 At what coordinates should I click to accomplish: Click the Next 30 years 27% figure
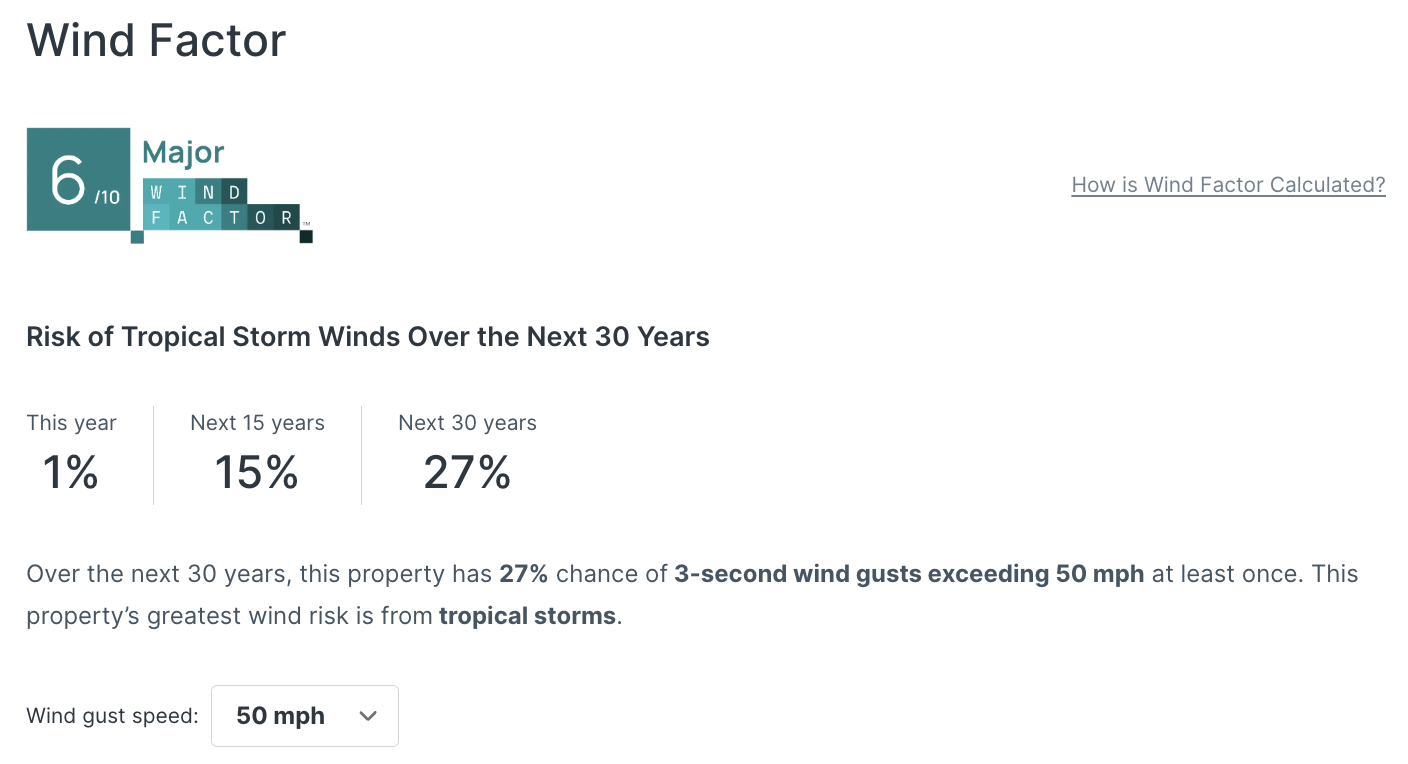467,472
